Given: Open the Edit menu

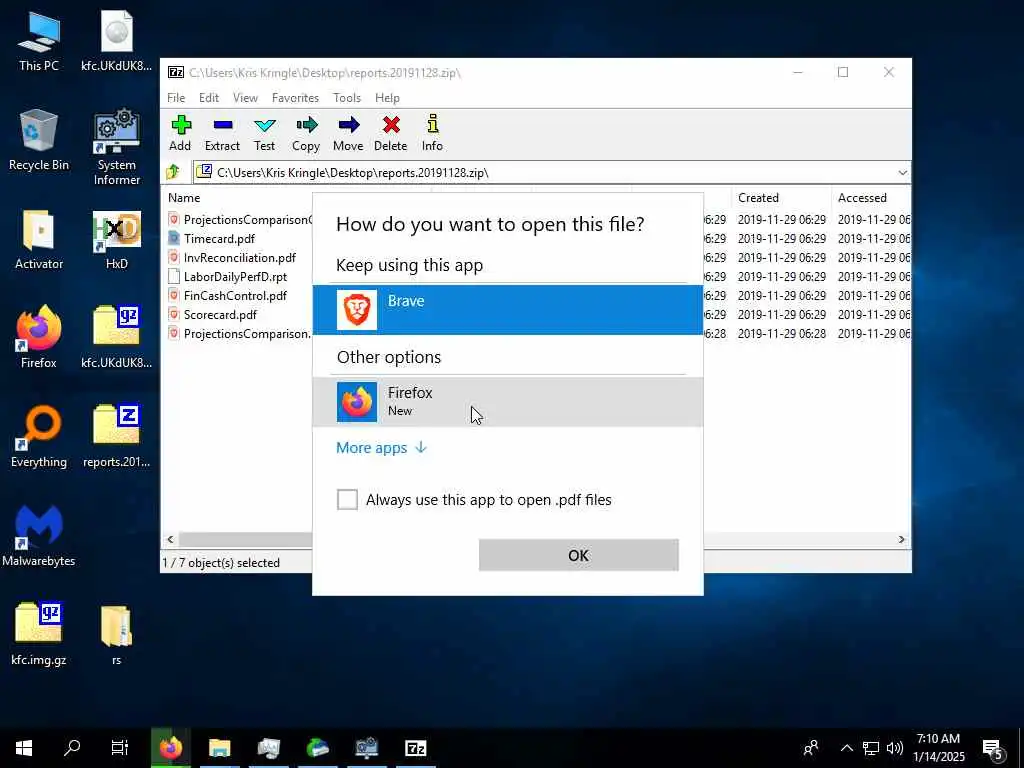Looking at the screenshot, I should [209, 98].
